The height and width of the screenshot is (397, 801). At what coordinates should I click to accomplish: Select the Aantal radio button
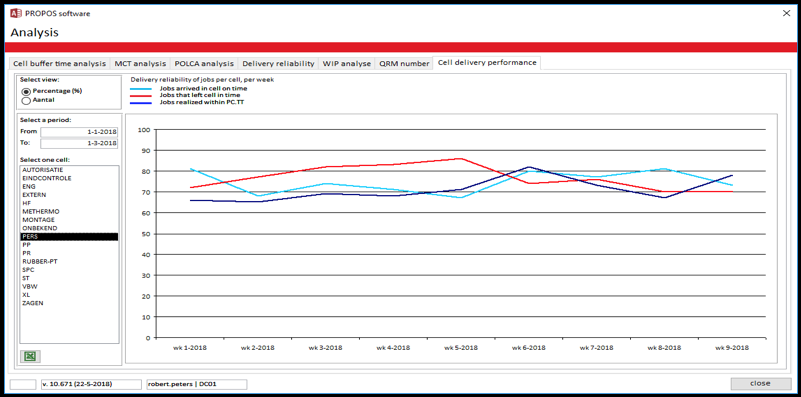coord(26,100)
